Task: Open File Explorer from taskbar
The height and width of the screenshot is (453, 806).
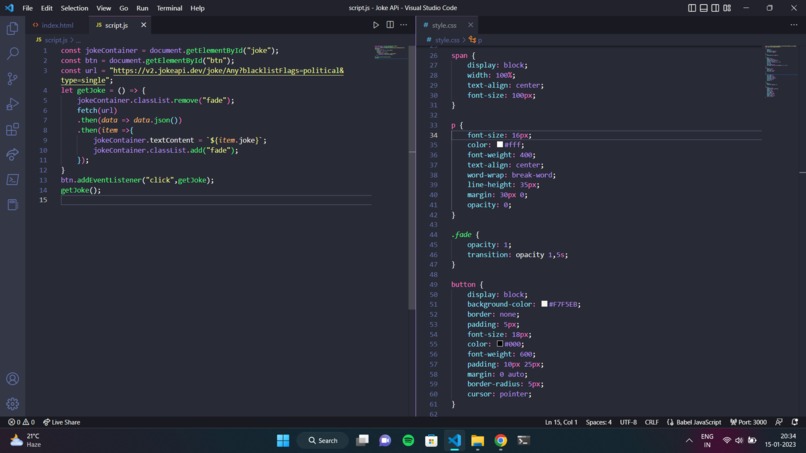Action: pos(478,441)
